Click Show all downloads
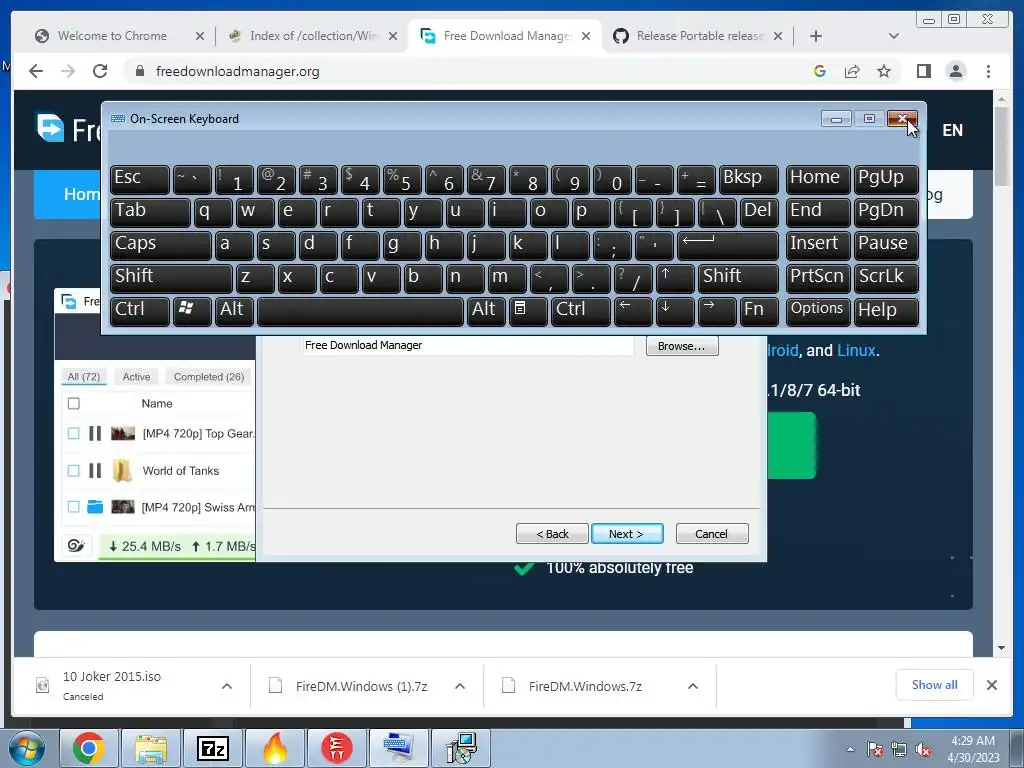This screenshot has width=1024, height=768. point(935,685)
